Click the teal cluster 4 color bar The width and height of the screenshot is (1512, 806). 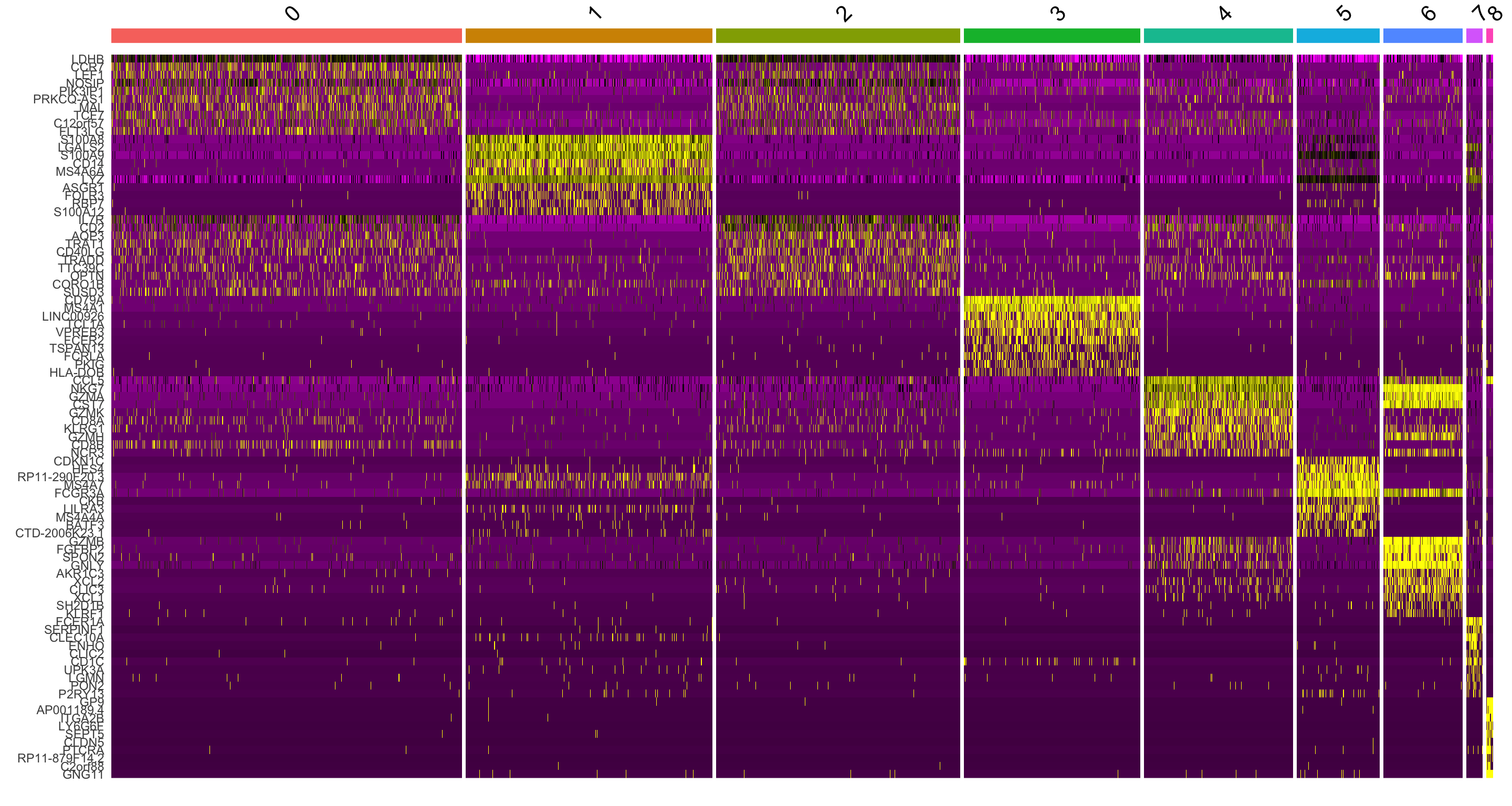coord(1218,36)
